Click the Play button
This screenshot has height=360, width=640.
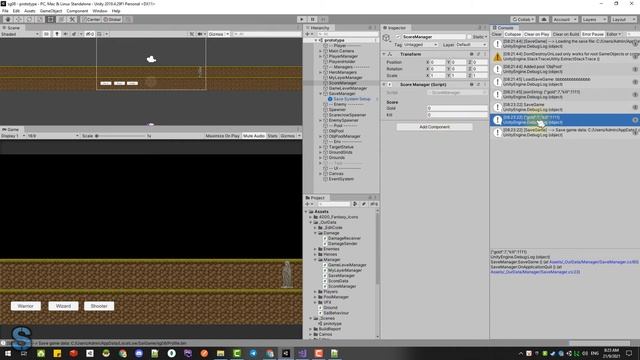302,19
